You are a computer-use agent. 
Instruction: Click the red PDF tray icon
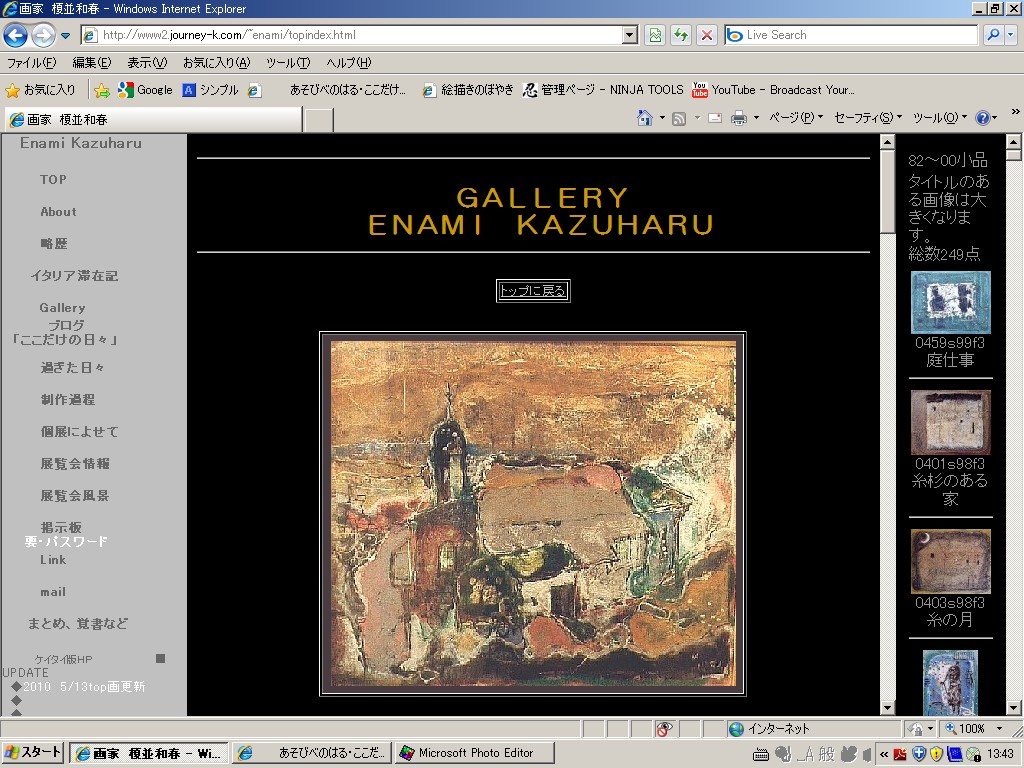[x=900, y=755]
